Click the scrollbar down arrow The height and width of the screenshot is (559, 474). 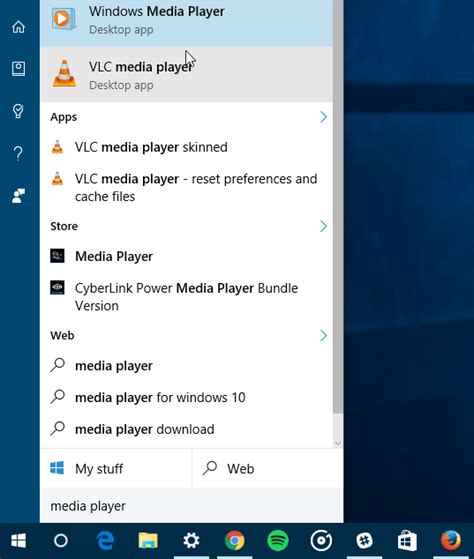point(338,443)
